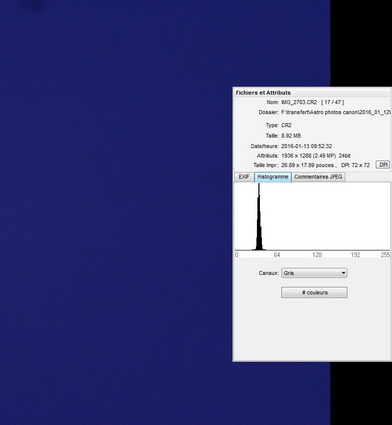
Task: Click the Canaux dropdown arrow
Action: [x=343, y=273]
